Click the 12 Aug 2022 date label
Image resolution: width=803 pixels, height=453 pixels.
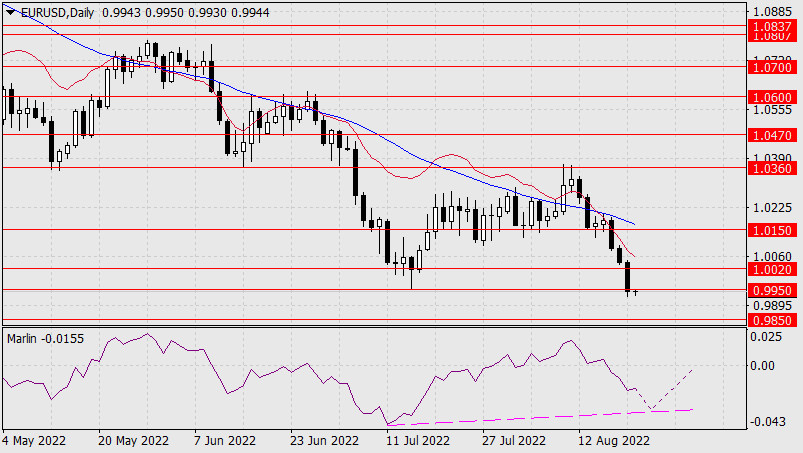pos(614,441)
